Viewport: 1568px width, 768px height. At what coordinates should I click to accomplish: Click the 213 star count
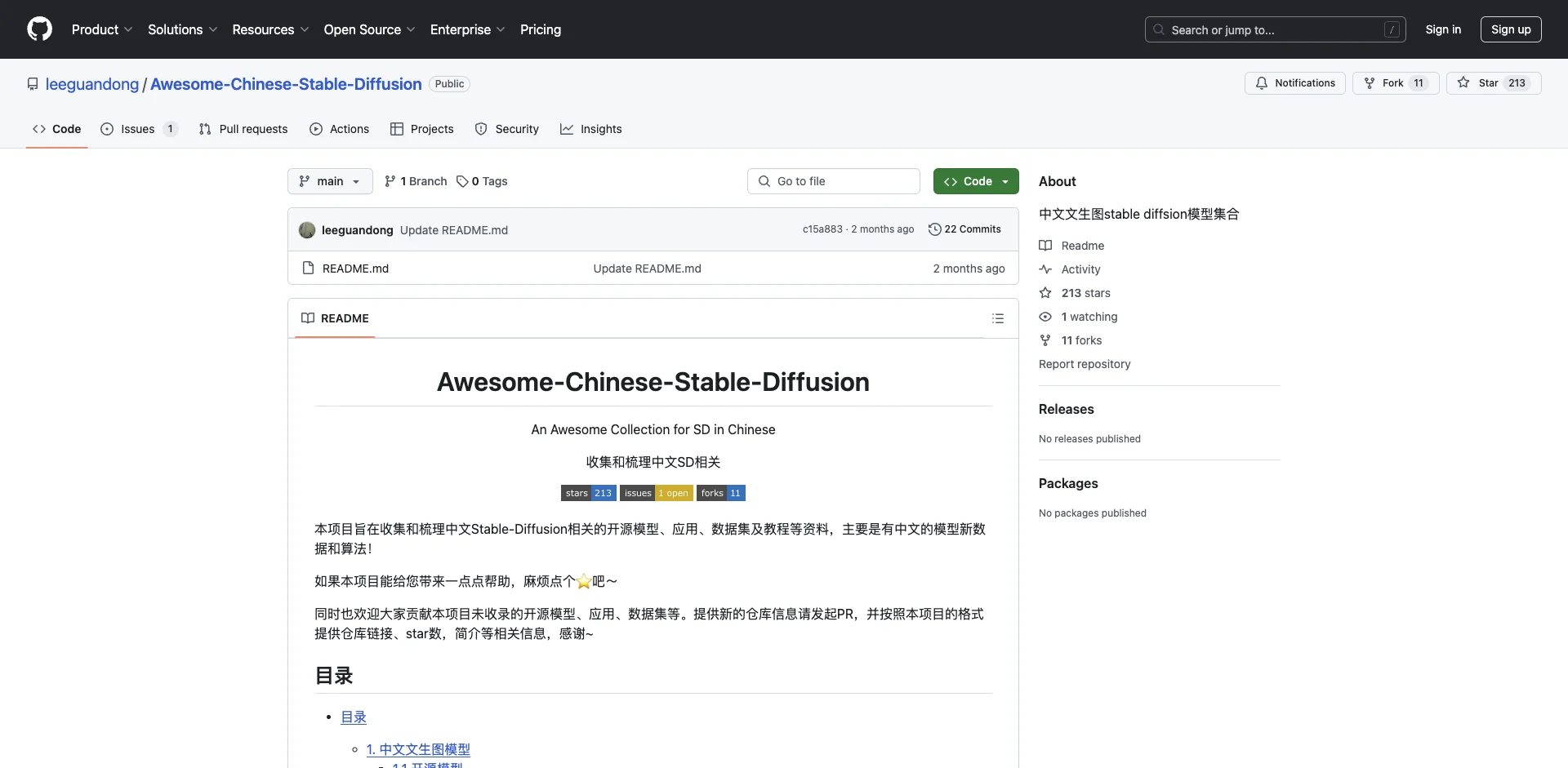point(1517,83)
